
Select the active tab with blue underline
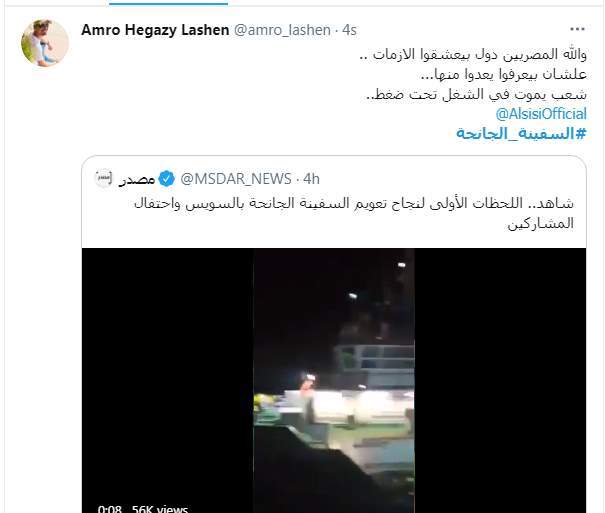point(168,2)
